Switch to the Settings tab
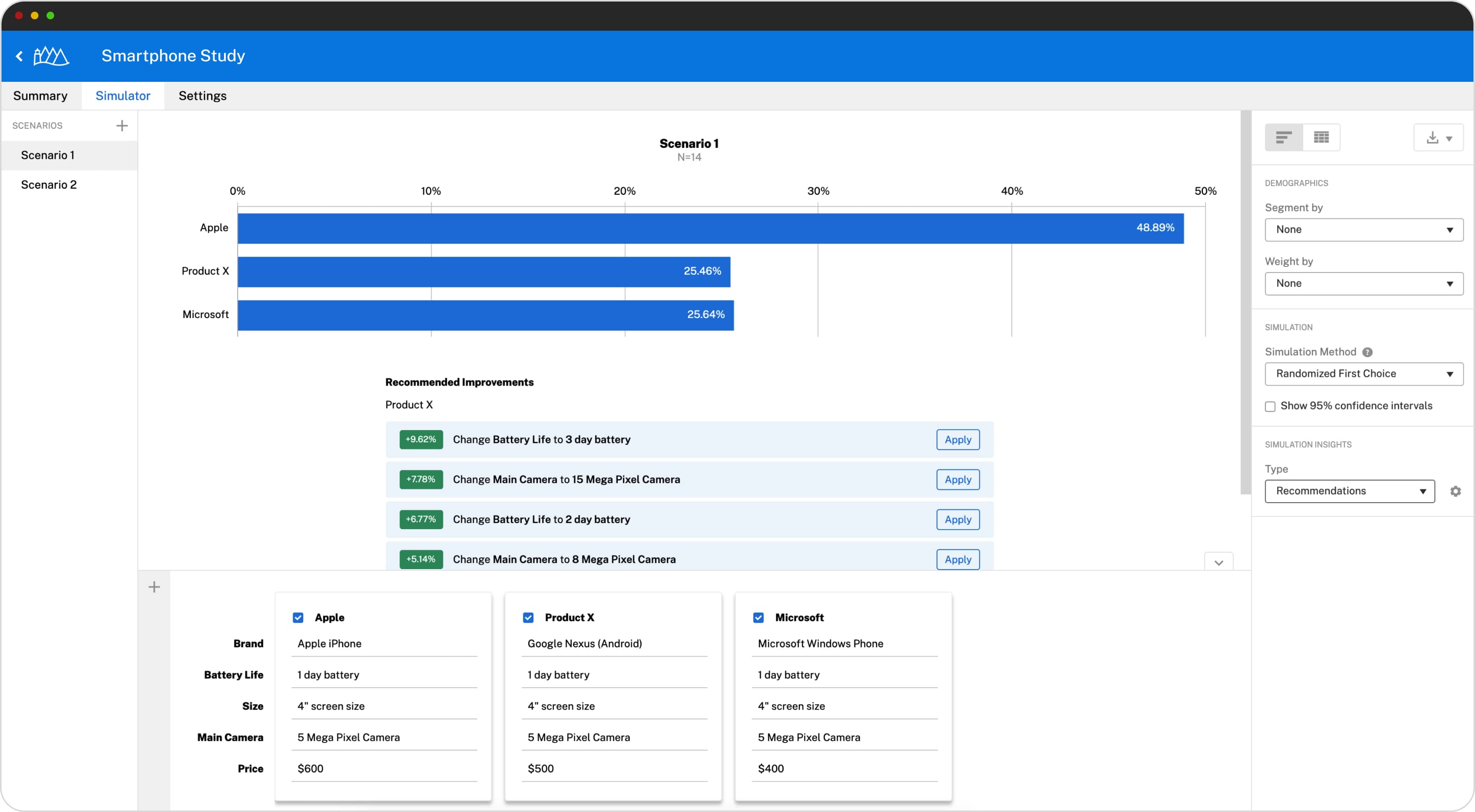This screenshot has height=812, width=1475. click(x=203, y=95)
